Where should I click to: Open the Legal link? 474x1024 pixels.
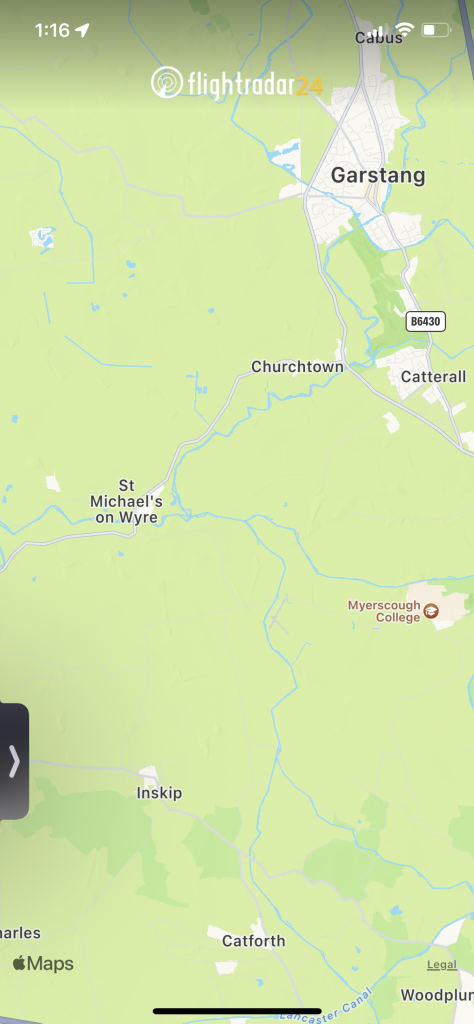click(x=442, y=965)
